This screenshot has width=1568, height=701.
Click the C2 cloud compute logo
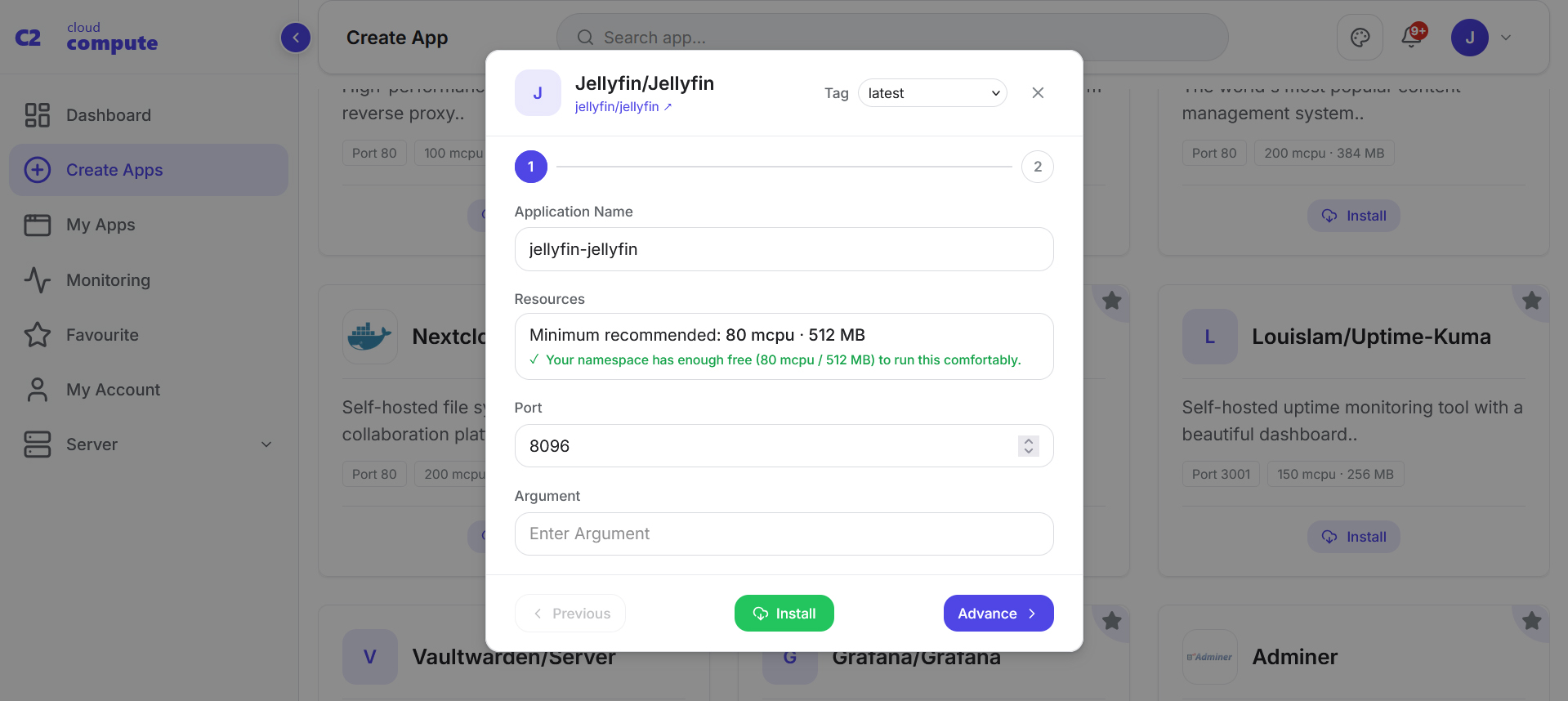pyautogui.click(x=87, y=38)
